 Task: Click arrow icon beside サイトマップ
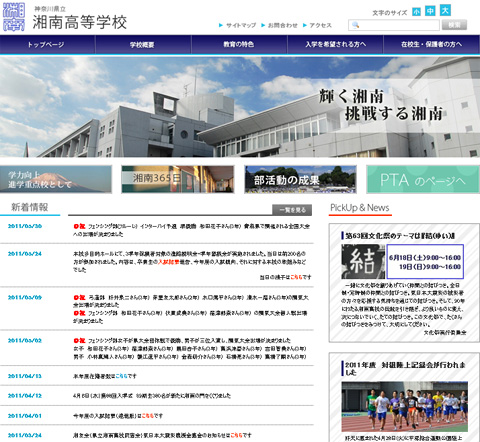tap(221, 25)
